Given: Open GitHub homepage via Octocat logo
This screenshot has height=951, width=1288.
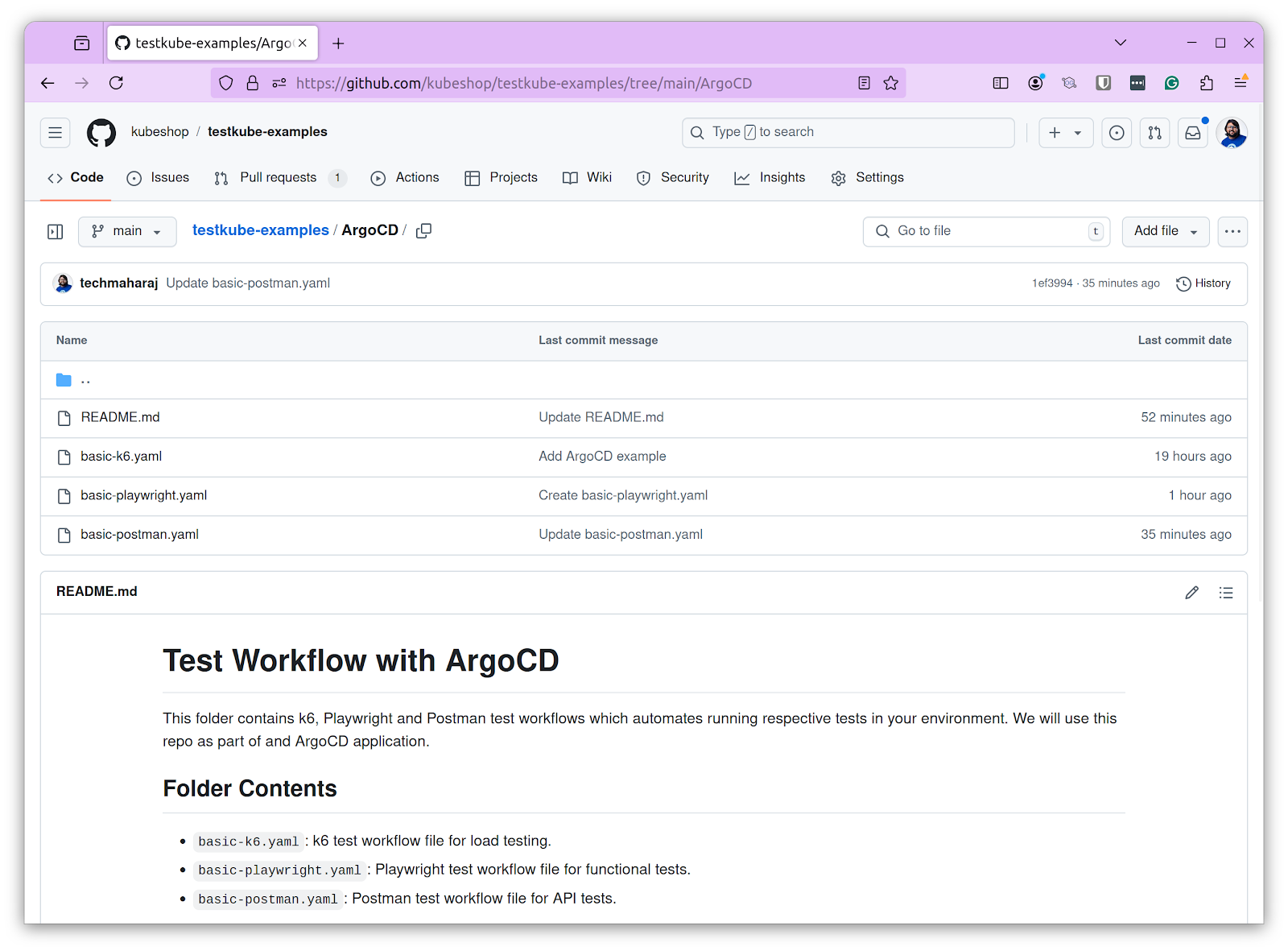Looking at the screenshot, I should pyautogui.click(x=101, y=133).
